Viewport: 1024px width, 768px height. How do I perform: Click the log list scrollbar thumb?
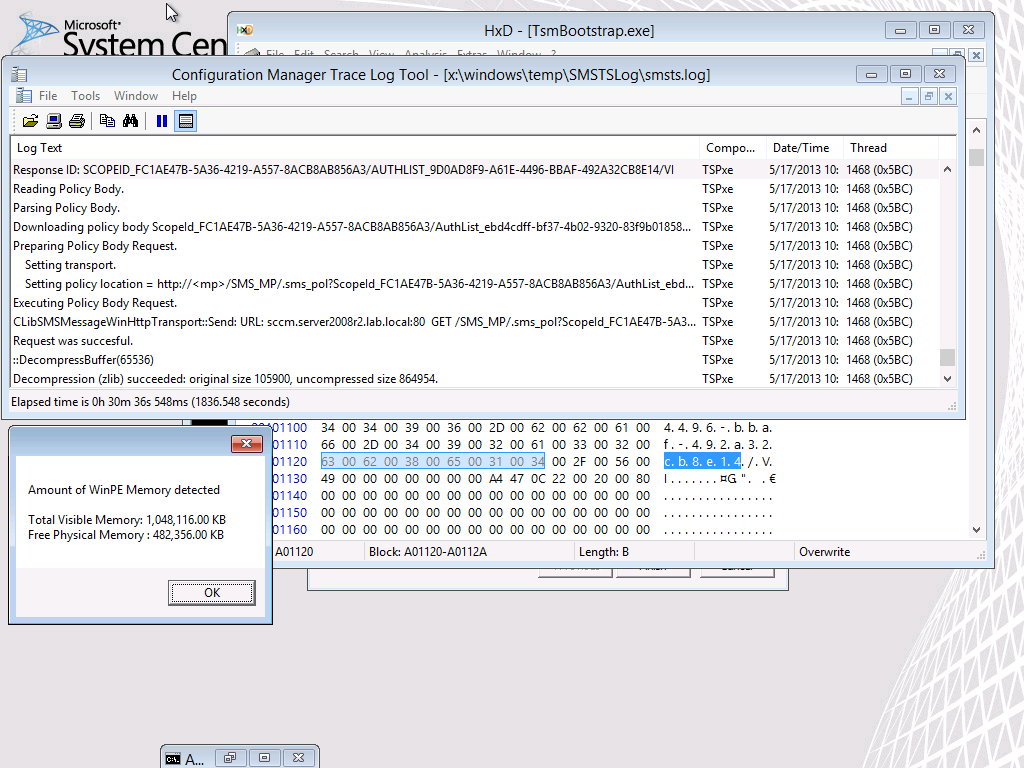948,357
